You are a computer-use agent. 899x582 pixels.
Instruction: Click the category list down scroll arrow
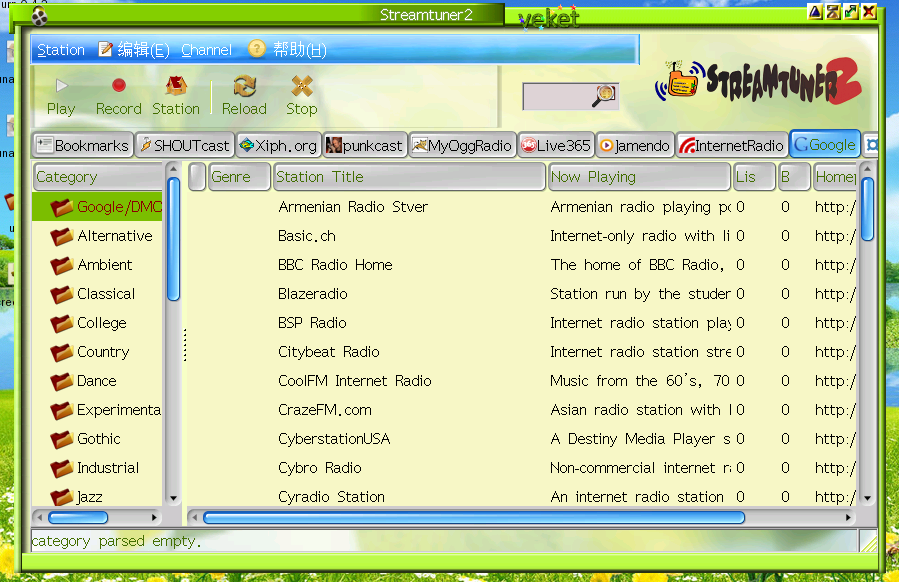(173, 498)
